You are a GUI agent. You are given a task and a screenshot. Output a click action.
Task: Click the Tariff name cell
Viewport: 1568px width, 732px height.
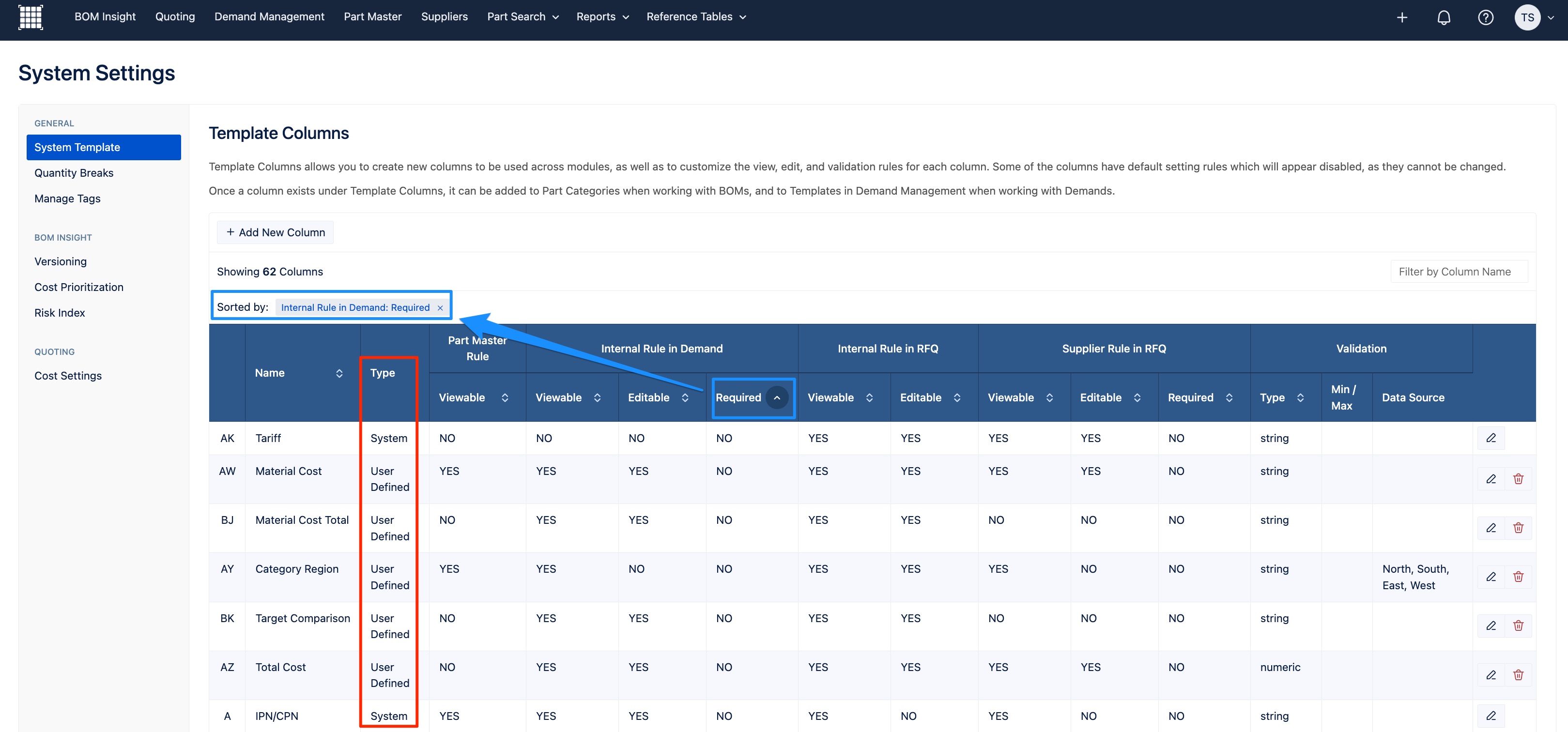pos(268,438)
